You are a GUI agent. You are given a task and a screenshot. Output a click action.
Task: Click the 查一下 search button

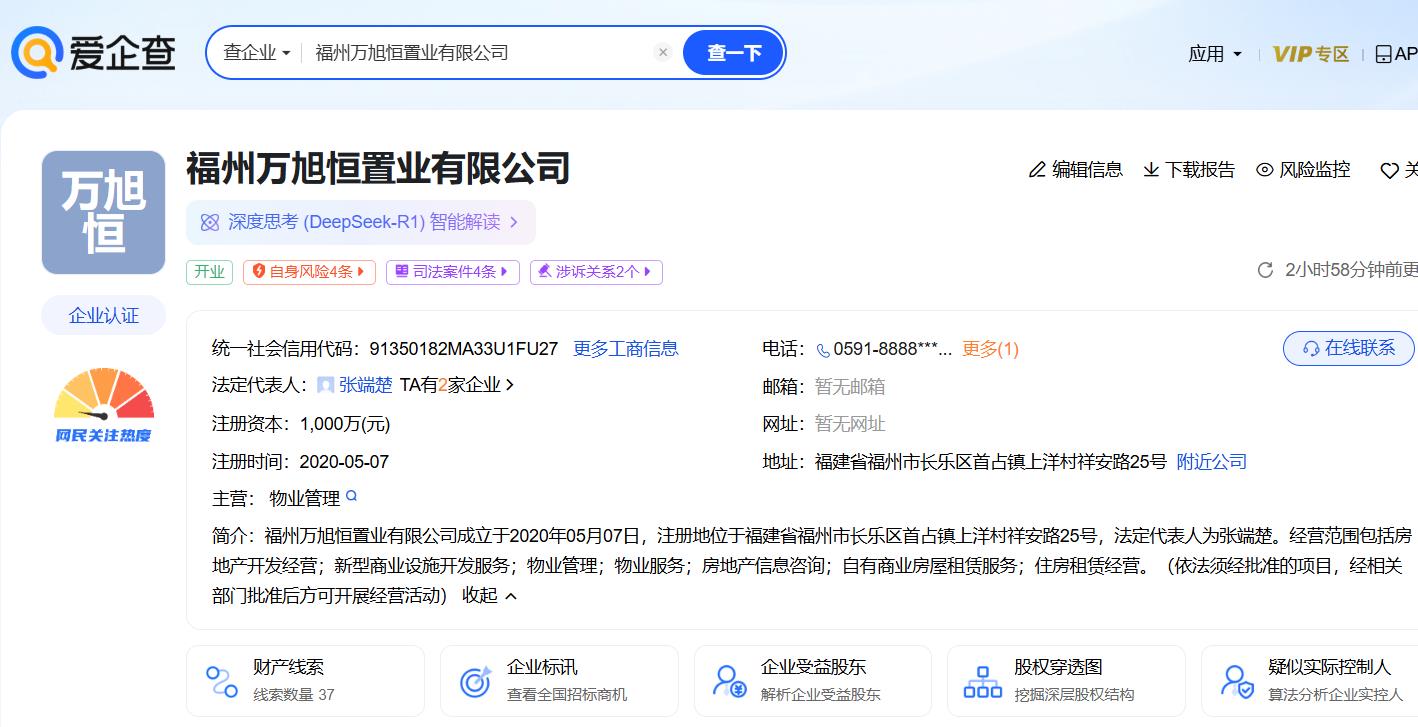pyautogui.click(x=733, y=53)
